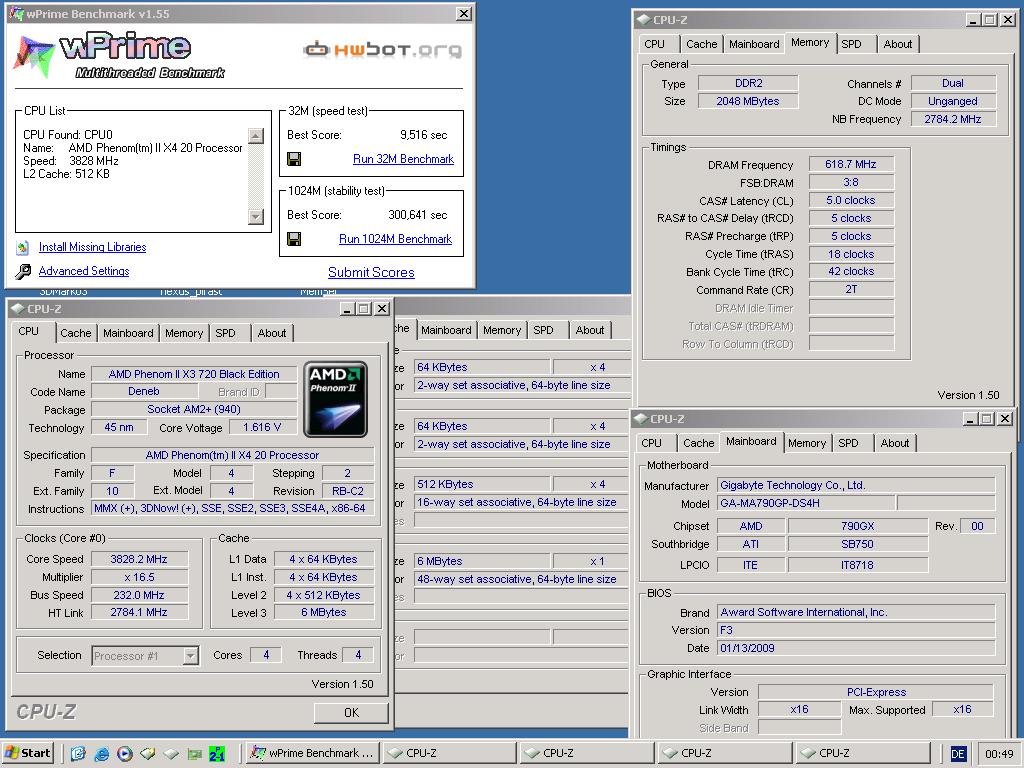
Task: Click the BIOS date 01/13/2009
Action: tap(856, 648)
